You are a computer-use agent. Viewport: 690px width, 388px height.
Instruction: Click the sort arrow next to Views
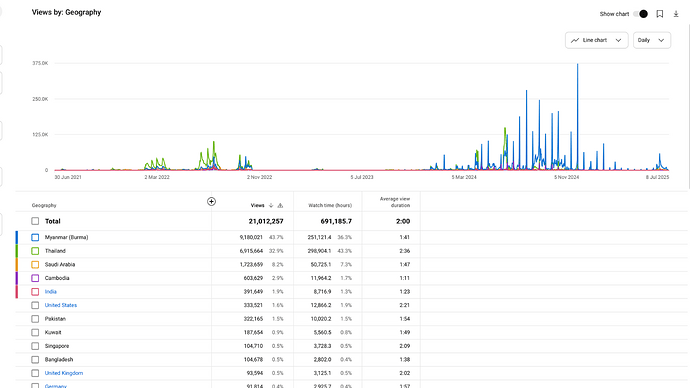click(x=271, y=205)
